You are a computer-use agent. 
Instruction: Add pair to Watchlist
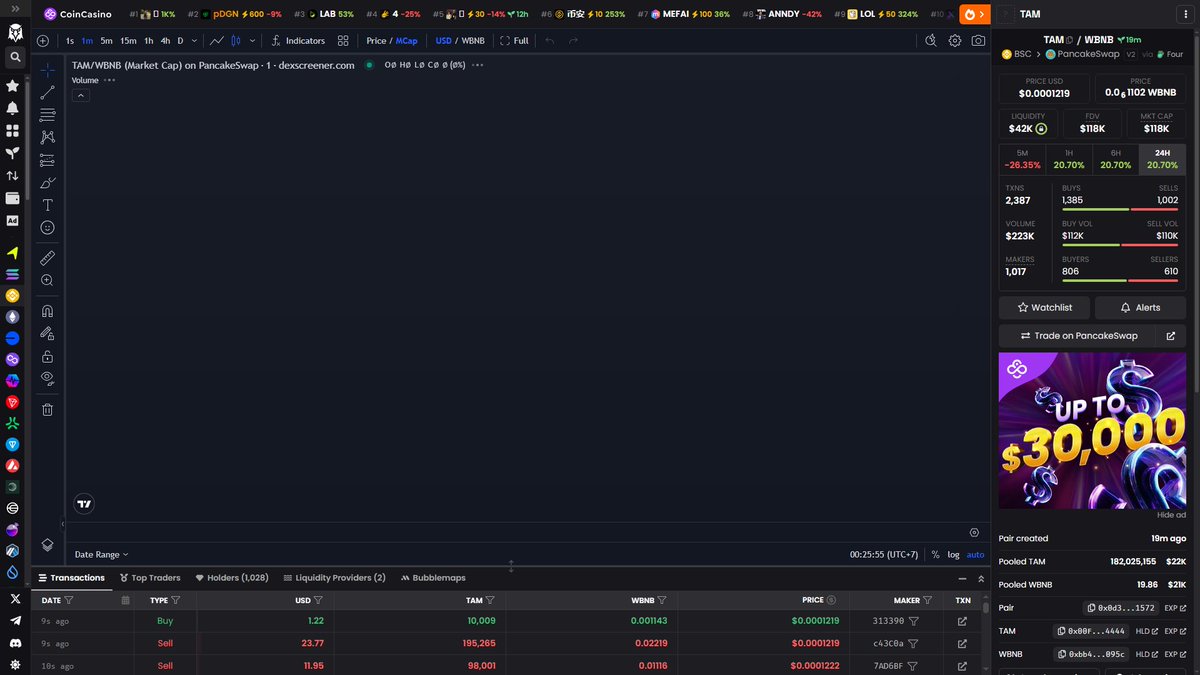coord(1044,307)
